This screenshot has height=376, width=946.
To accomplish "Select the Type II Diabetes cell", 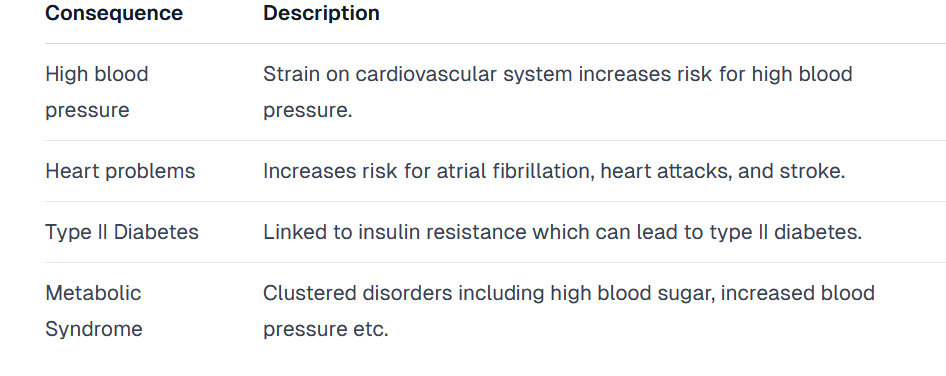I will coord(122,232).
